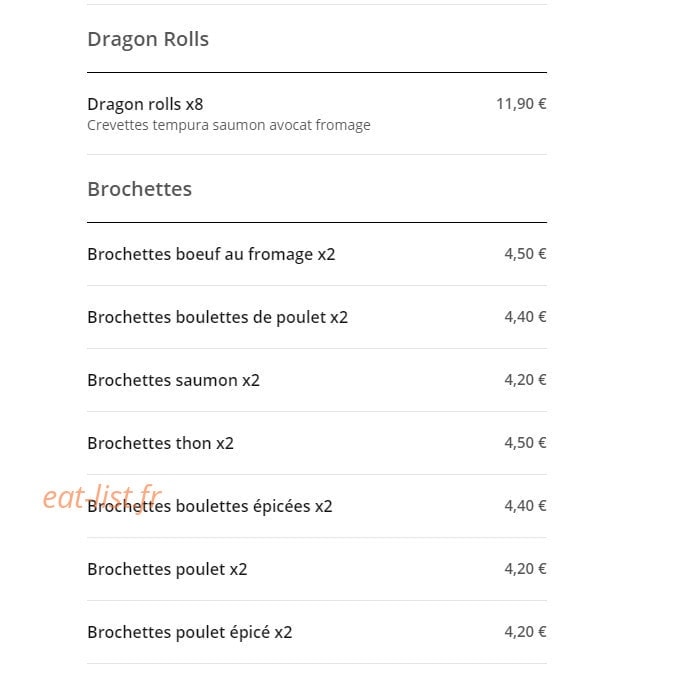Select Brochettes boulettes de poulet x2
The image size is (690, 675).
point(217,317)
